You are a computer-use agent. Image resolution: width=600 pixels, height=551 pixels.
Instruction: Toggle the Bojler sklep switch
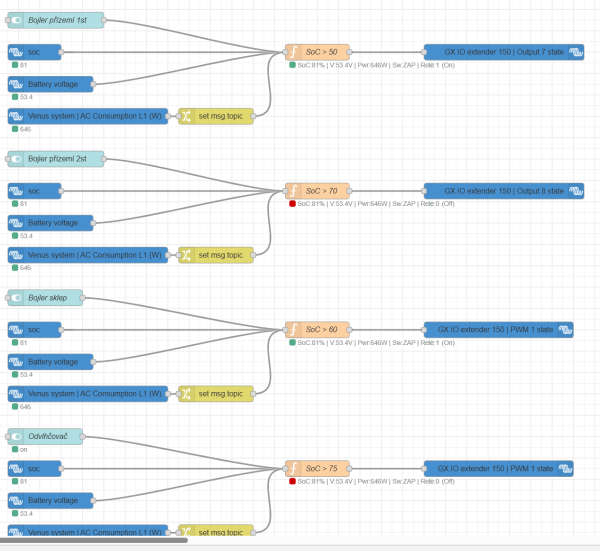pos(16,298)
